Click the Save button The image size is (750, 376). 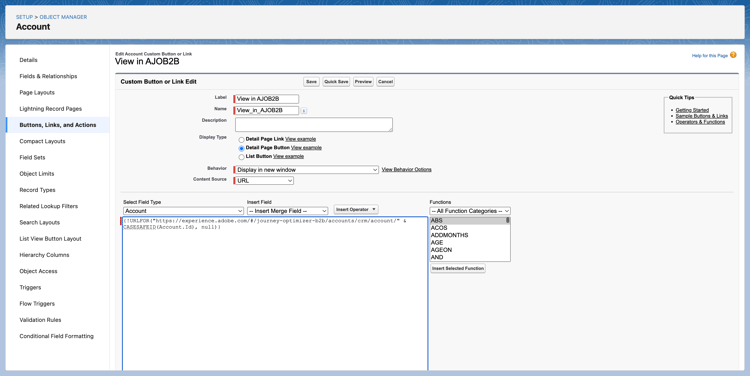click(x=311, y=82)
